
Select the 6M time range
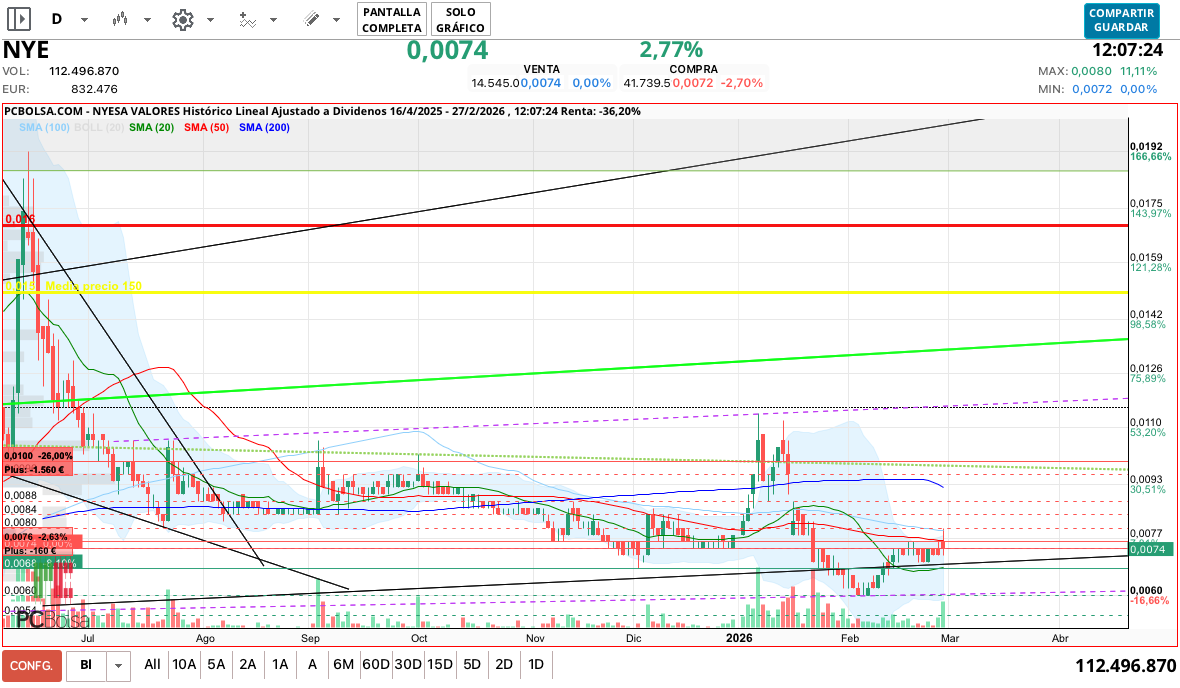pyautogui.click(x=343, y=665)
